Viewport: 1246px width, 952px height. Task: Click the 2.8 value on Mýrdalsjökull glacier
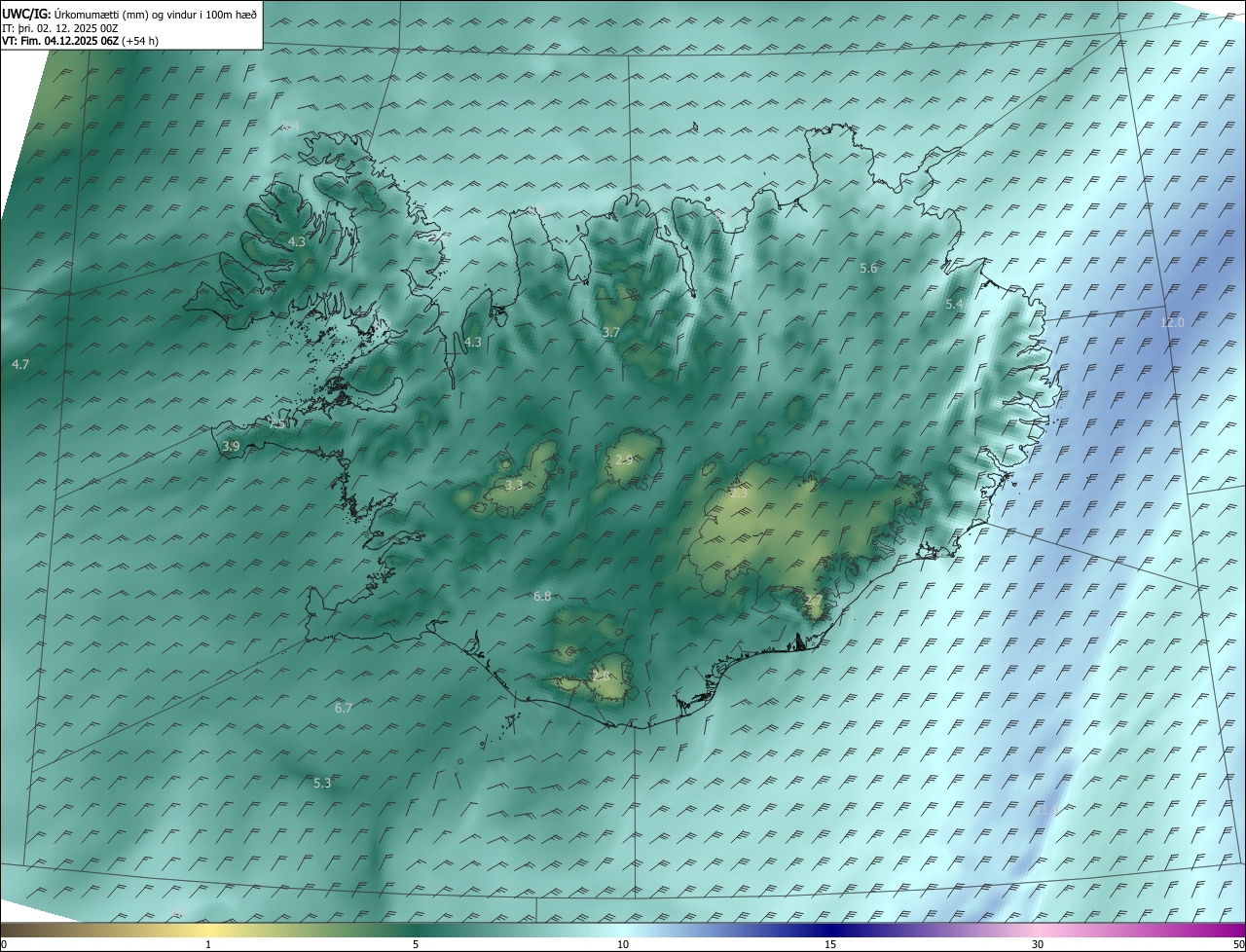click(601, 676)
